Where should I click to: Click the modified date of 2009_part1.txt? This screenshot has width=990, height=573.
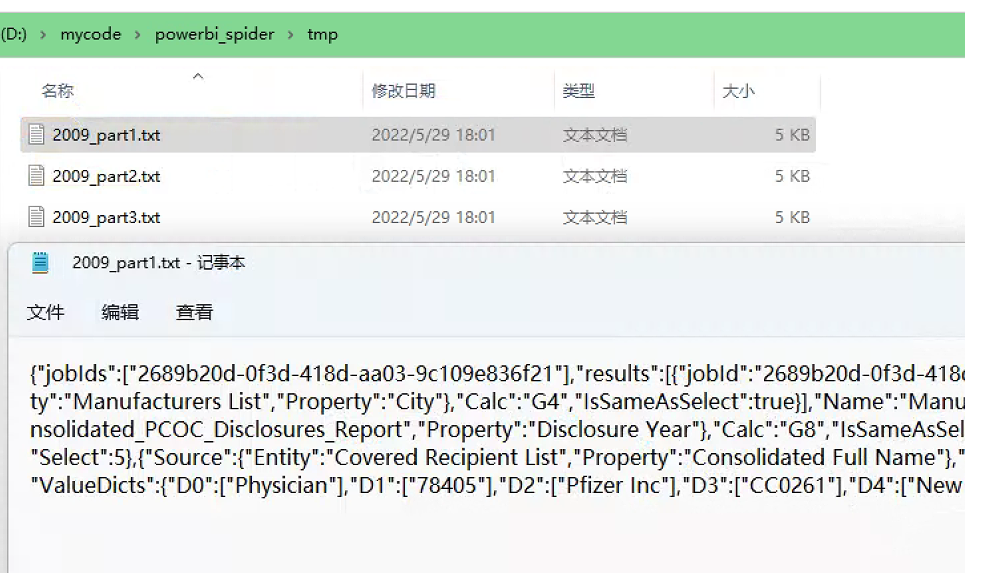[433, 134]
